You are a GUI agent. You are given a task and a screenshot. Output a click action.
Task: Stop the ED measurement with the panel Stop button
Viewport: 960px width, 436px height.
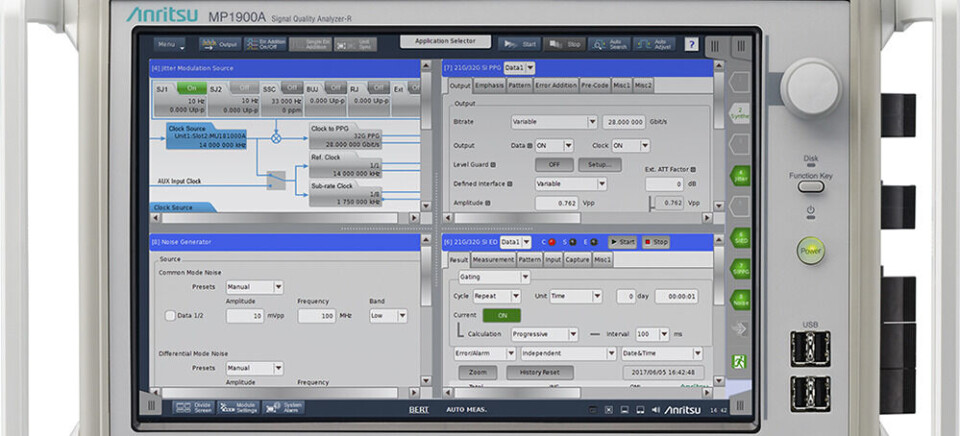[x=655, y=242]
